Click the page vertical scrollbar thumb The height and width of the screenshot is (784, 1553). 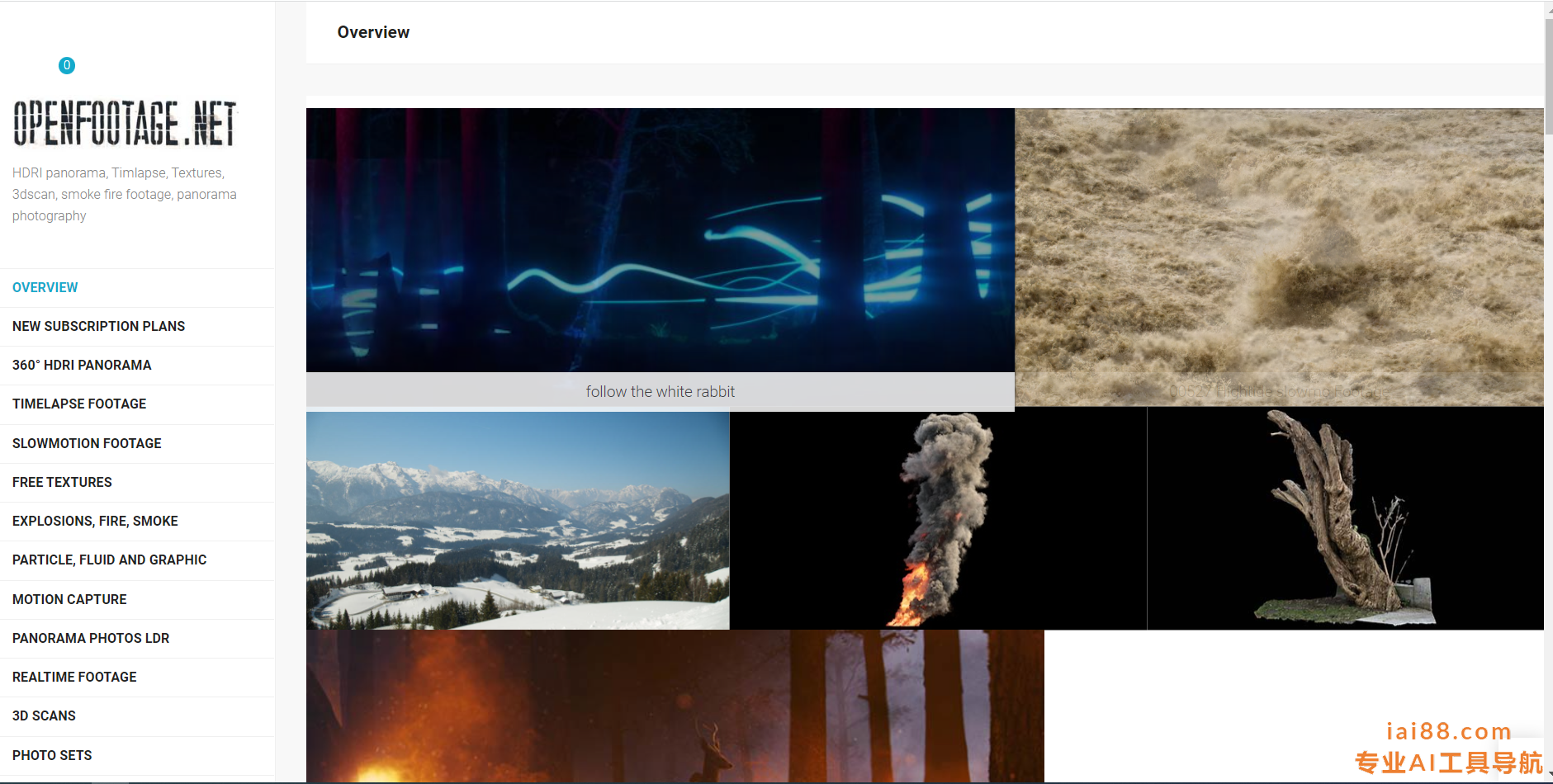click(x=1548, y=76)
